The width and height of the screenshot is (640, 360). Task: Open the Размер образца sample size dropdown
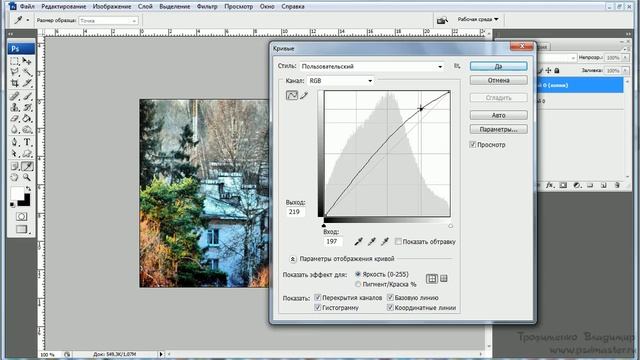click(x=108, y=20)
